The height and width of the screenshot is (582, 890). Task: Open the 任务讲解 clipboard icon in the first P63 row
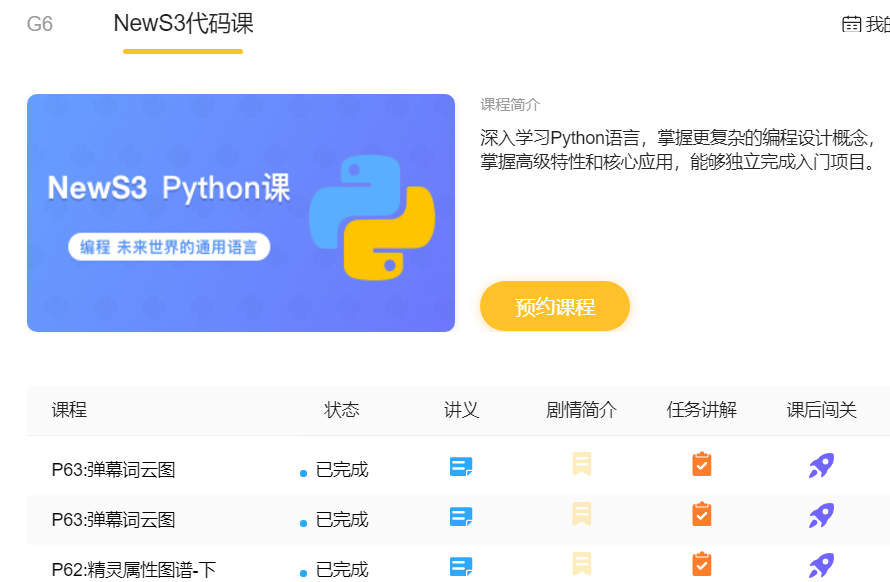(x=702, y=464)
